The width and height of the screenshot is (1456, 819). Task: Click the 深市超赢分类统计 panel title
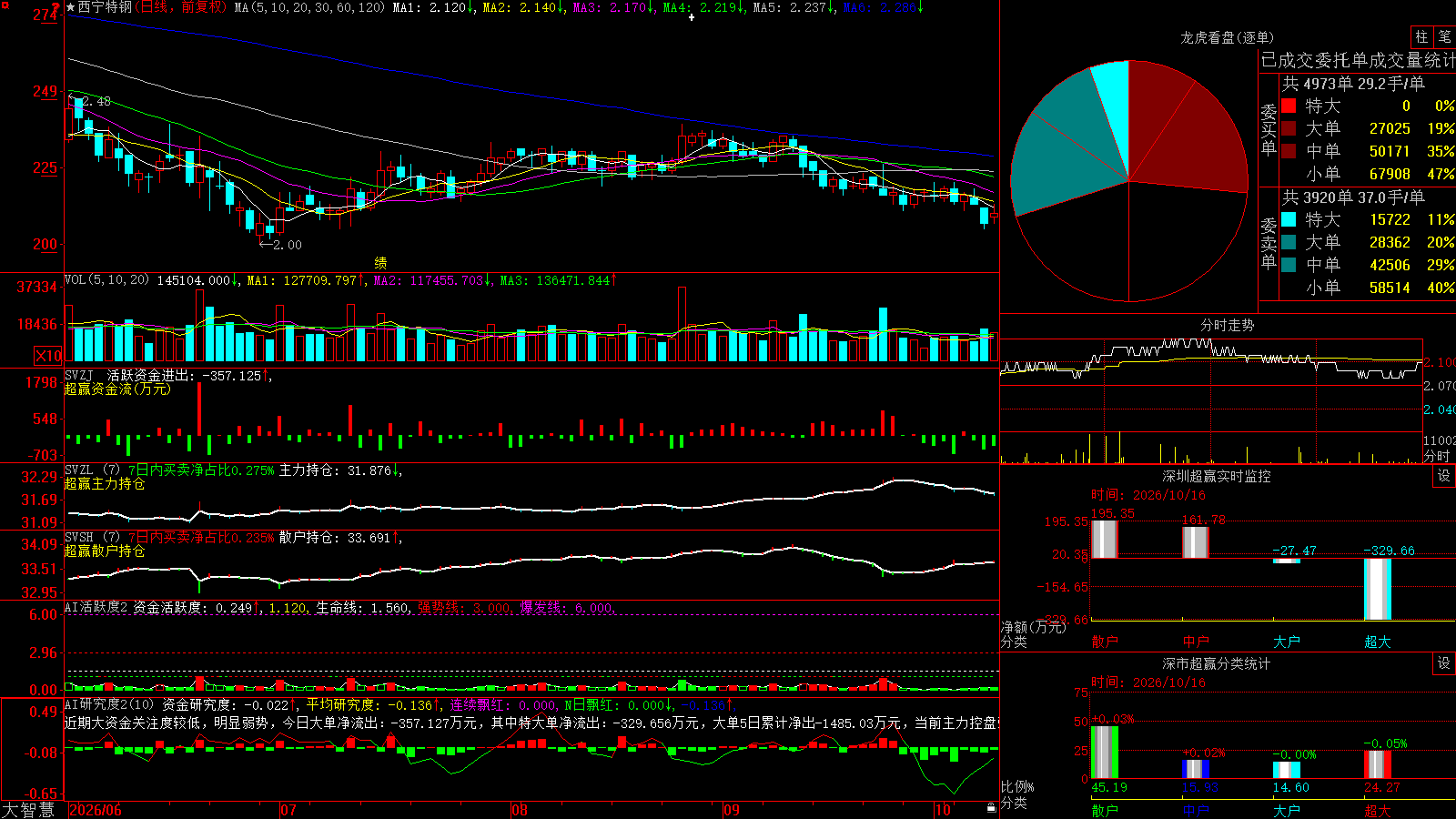pos(1217,663)
